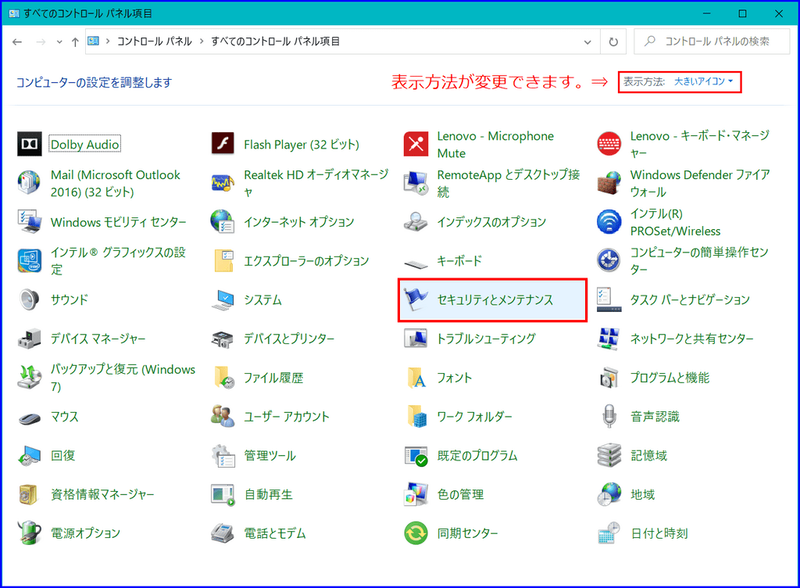Open the マウス icon

(30, 418)
